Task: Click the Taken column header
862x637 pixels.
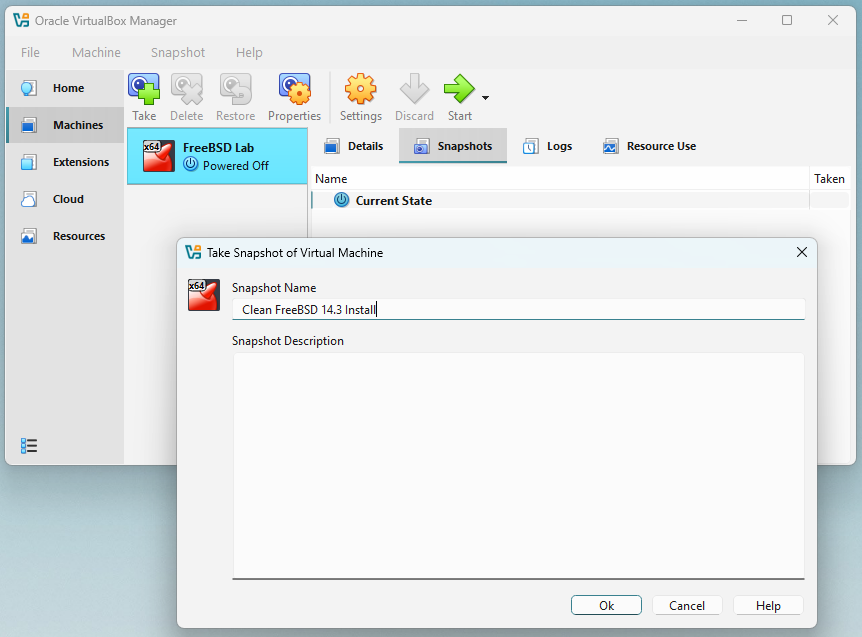Action: [x=829, y=179]
